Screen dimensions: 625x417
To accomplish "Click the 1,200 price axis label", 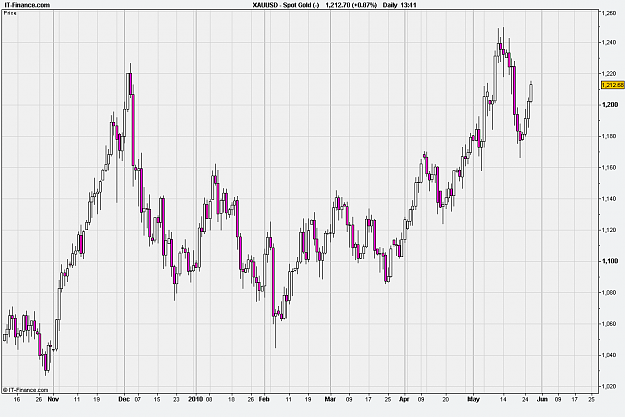I will point(609,105).
